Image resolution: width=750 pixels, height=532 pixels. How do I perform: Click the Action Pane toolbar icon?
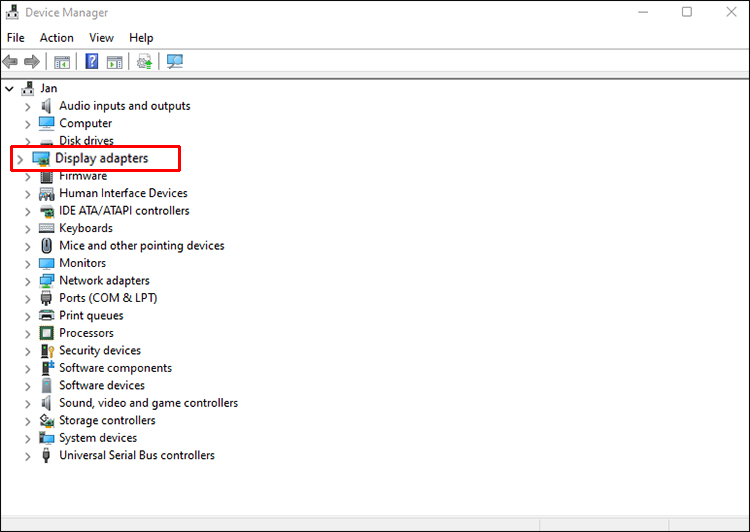tap(114, 62)
